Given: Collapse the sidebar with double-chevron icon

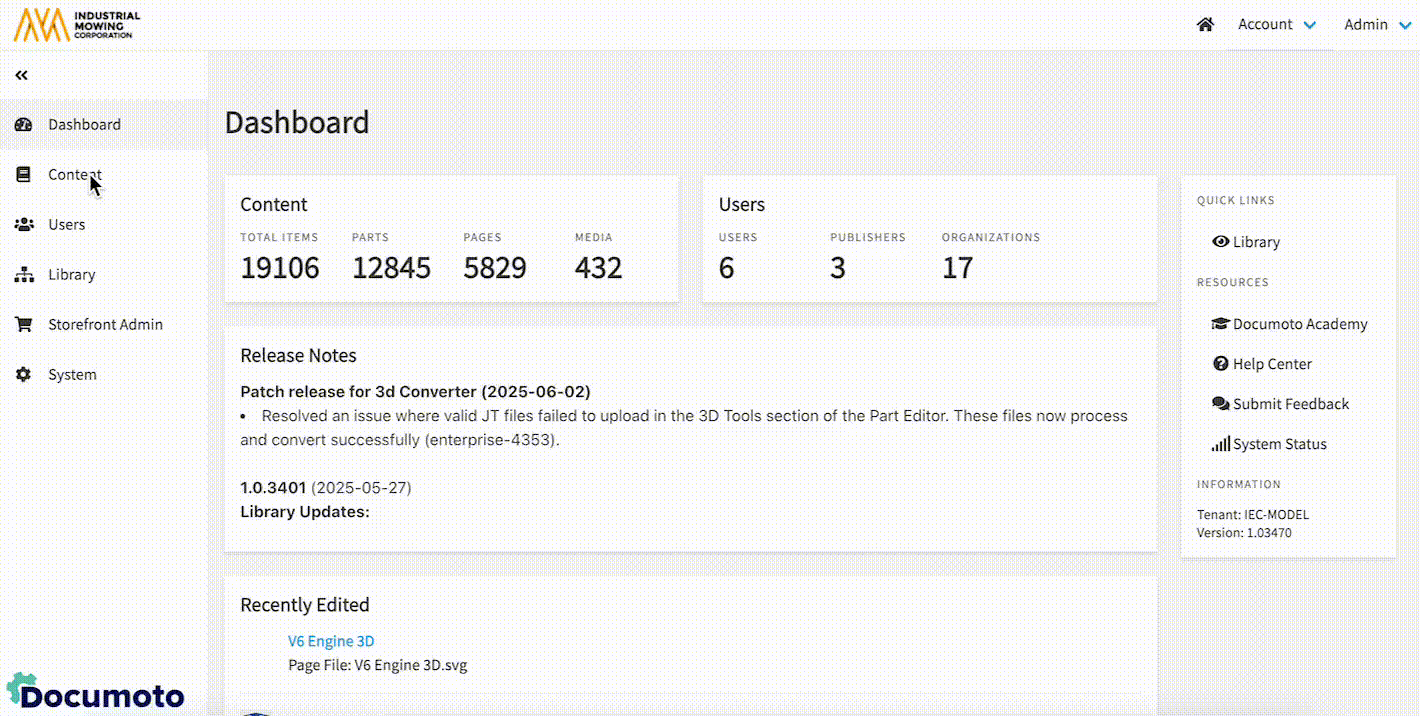Looking at the screenshot, I should pyautogui.click(x=22, y=75).
